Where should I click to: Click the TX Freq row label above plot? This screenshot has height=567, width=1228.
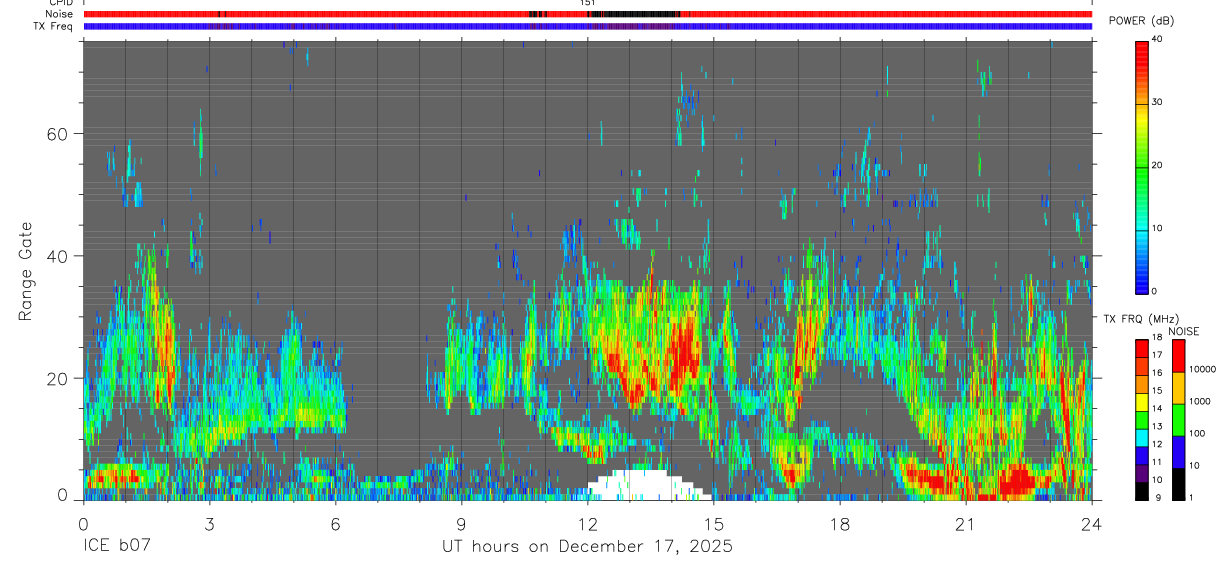click(x=54, y=26)
